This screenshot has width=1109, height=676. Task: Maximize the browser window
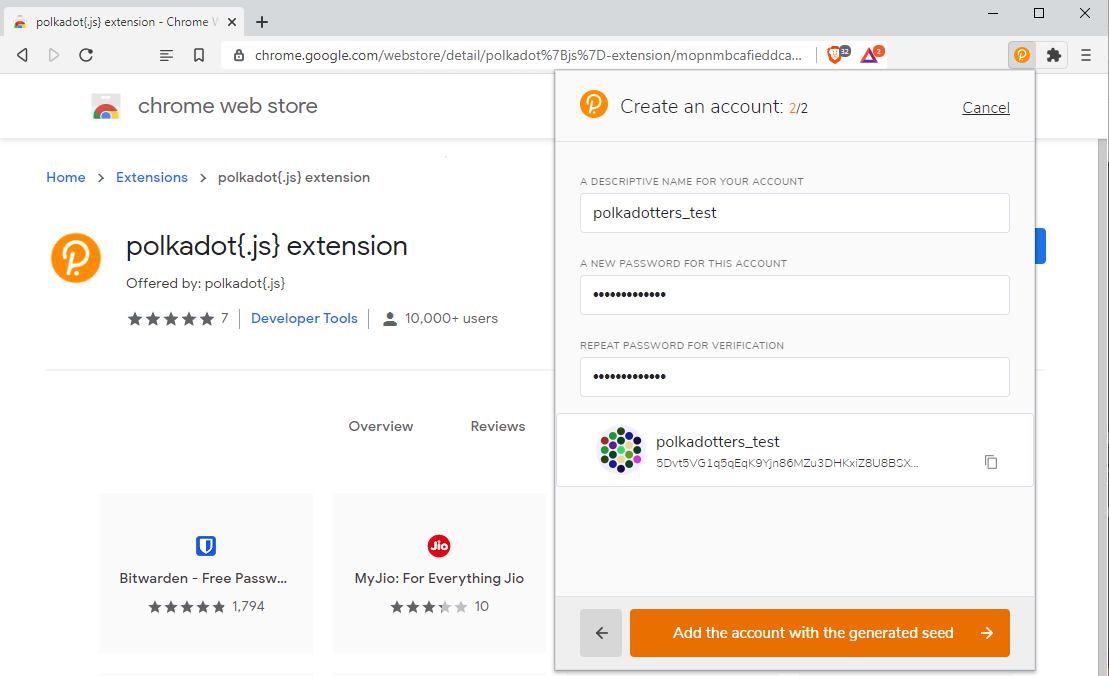1039,13
